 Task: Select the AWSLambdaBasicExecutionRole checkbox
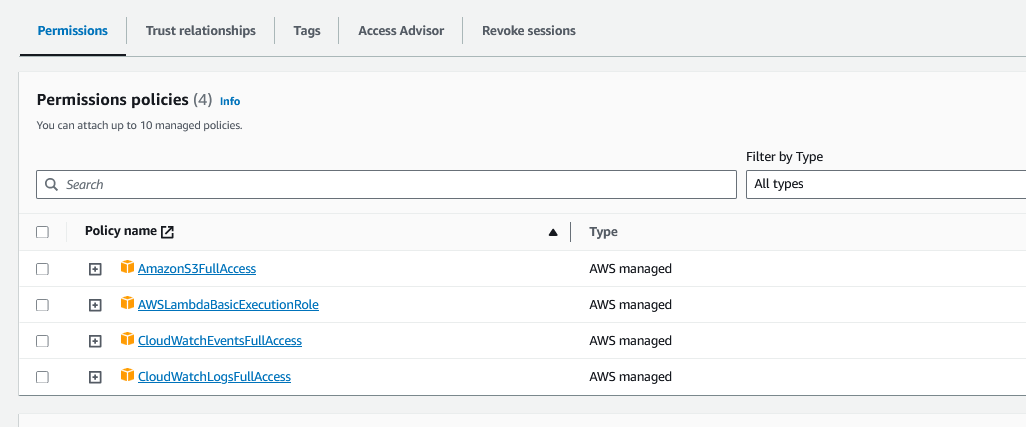pos(43,305)
